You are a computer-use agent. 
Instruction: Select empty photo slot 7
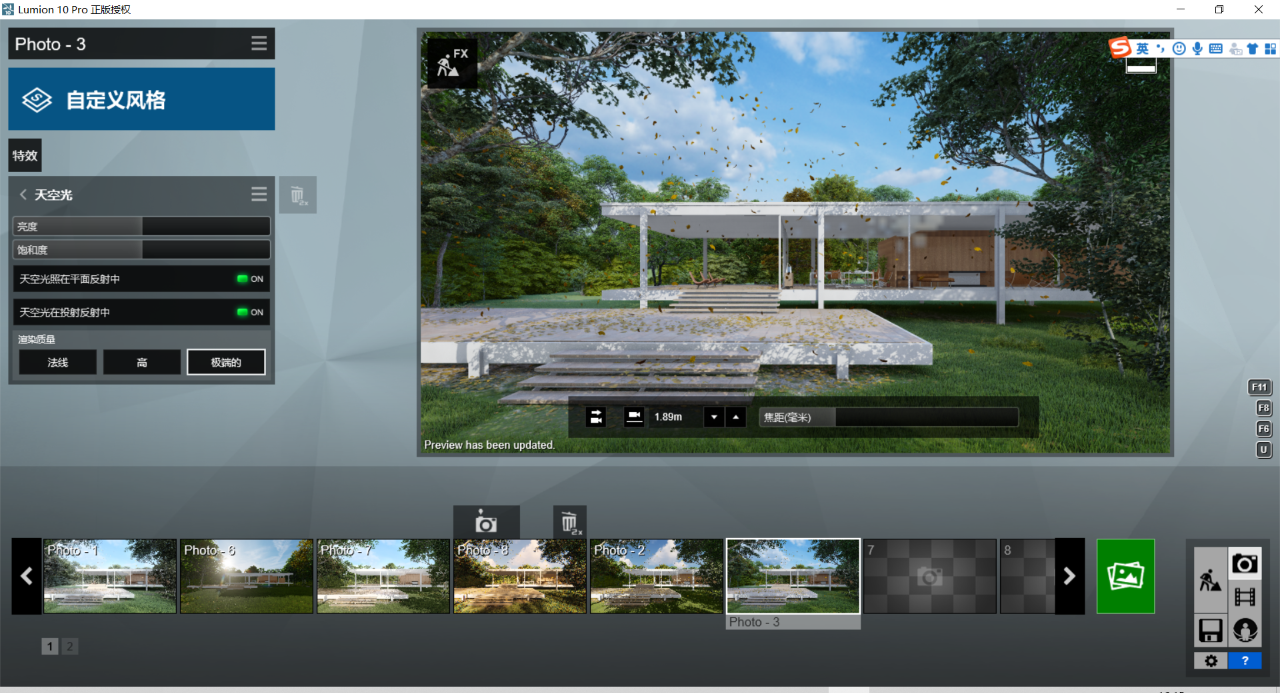coord(930,576)
